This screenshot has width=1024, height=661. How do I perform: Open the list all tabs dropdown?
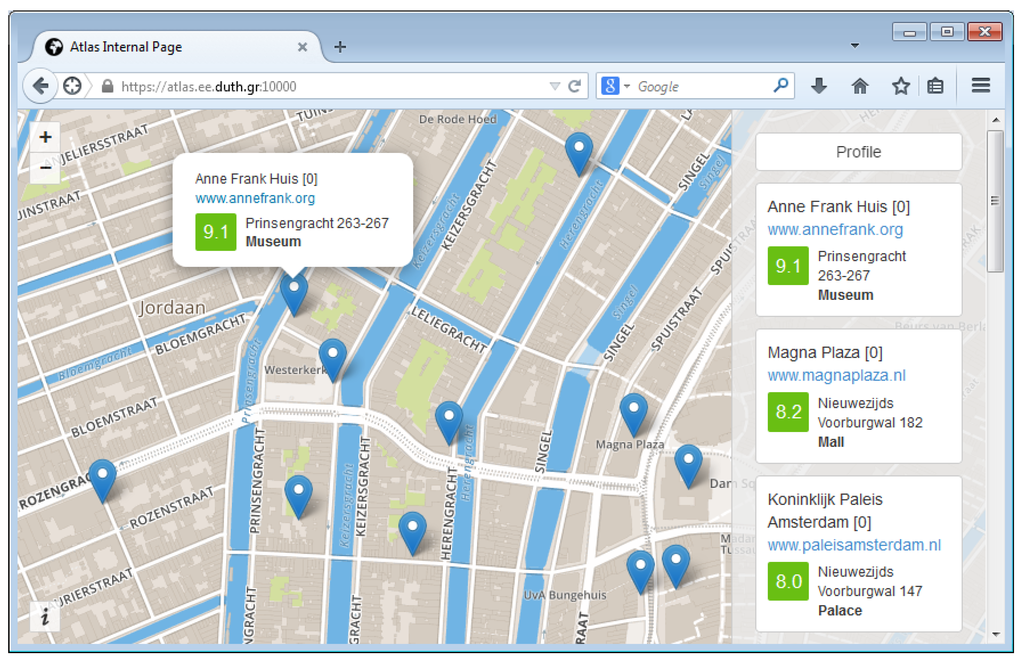[x=855, y=46]
